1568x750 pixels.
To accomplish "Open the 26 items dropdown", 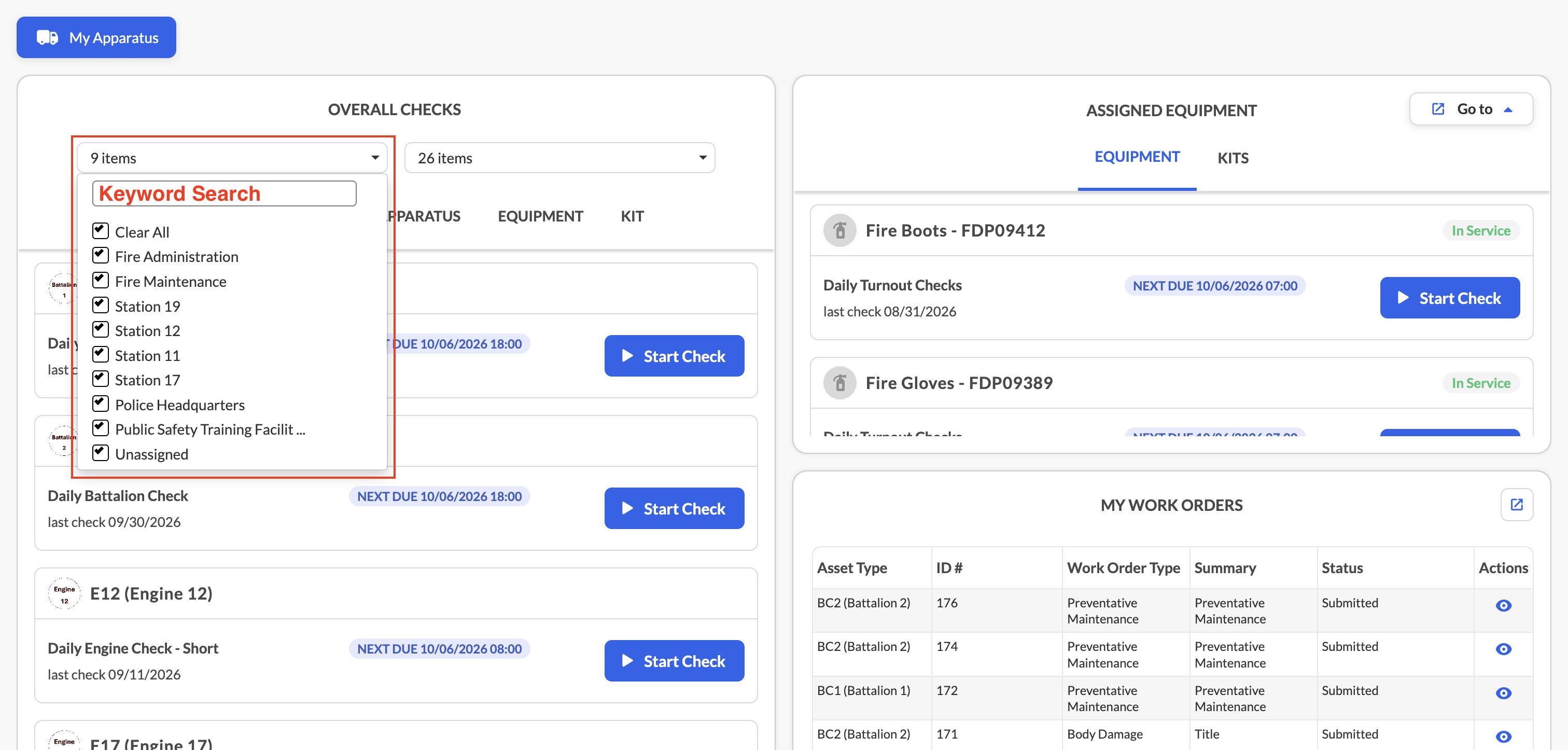I will coord(559,158).
